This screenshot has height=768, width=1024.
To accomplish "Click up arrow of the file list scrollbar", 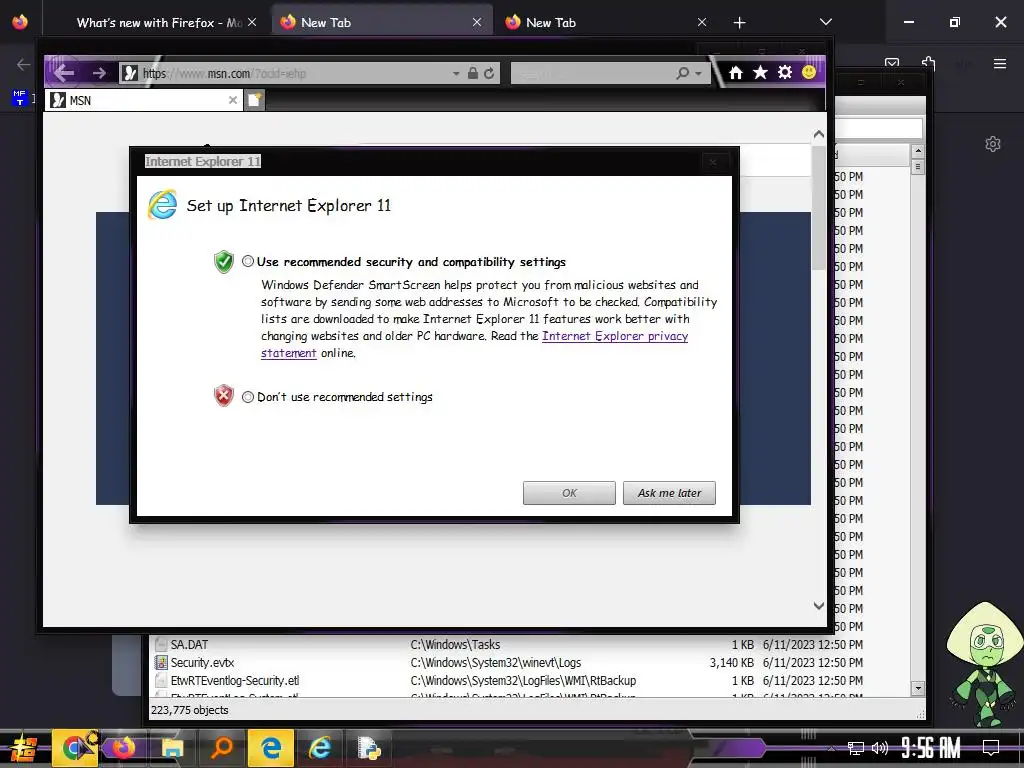I will [918, 151].
